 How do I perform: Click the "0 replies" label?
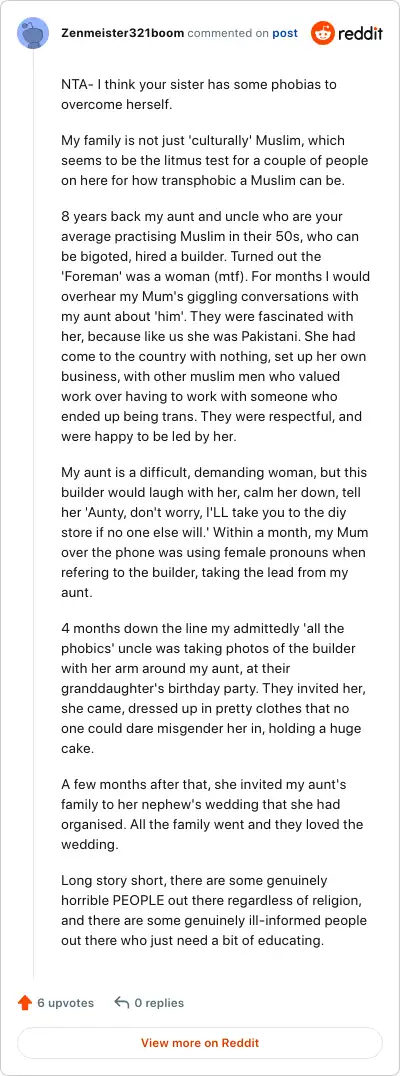click(159, 1003)
